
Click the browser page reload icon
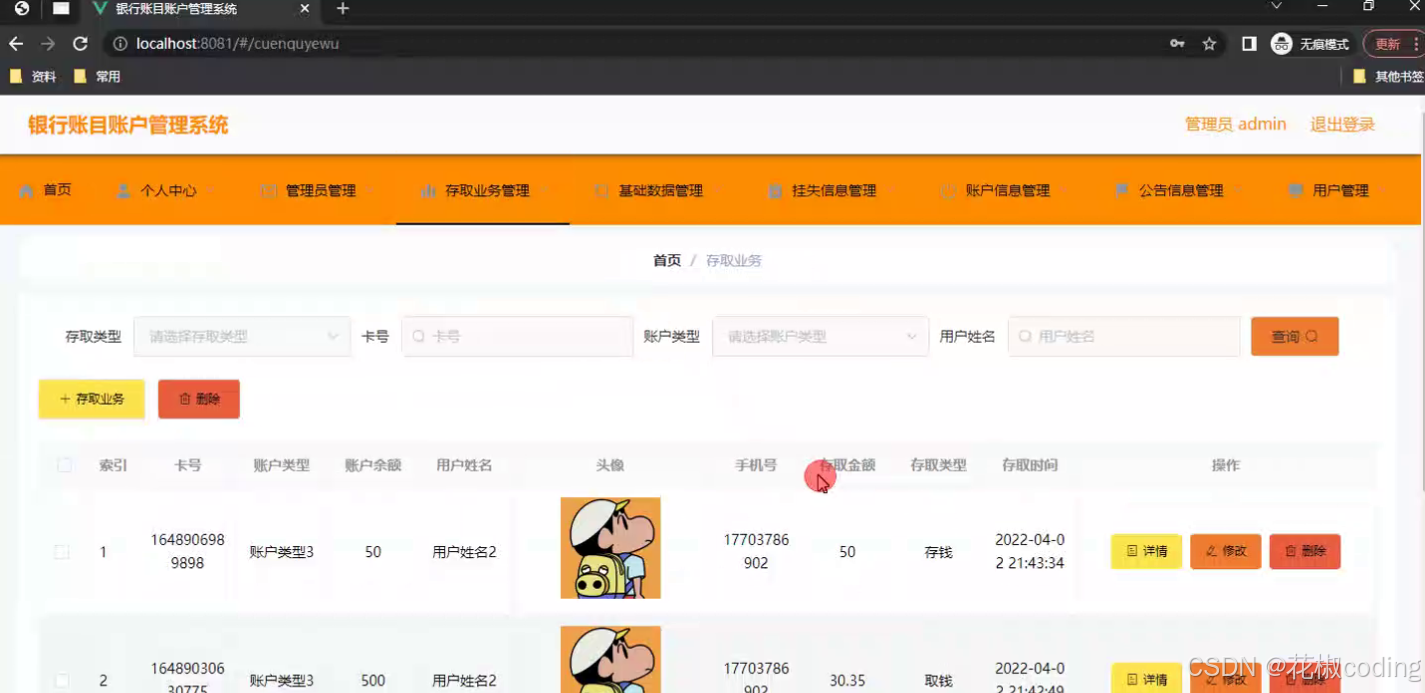tap(80, 44)
